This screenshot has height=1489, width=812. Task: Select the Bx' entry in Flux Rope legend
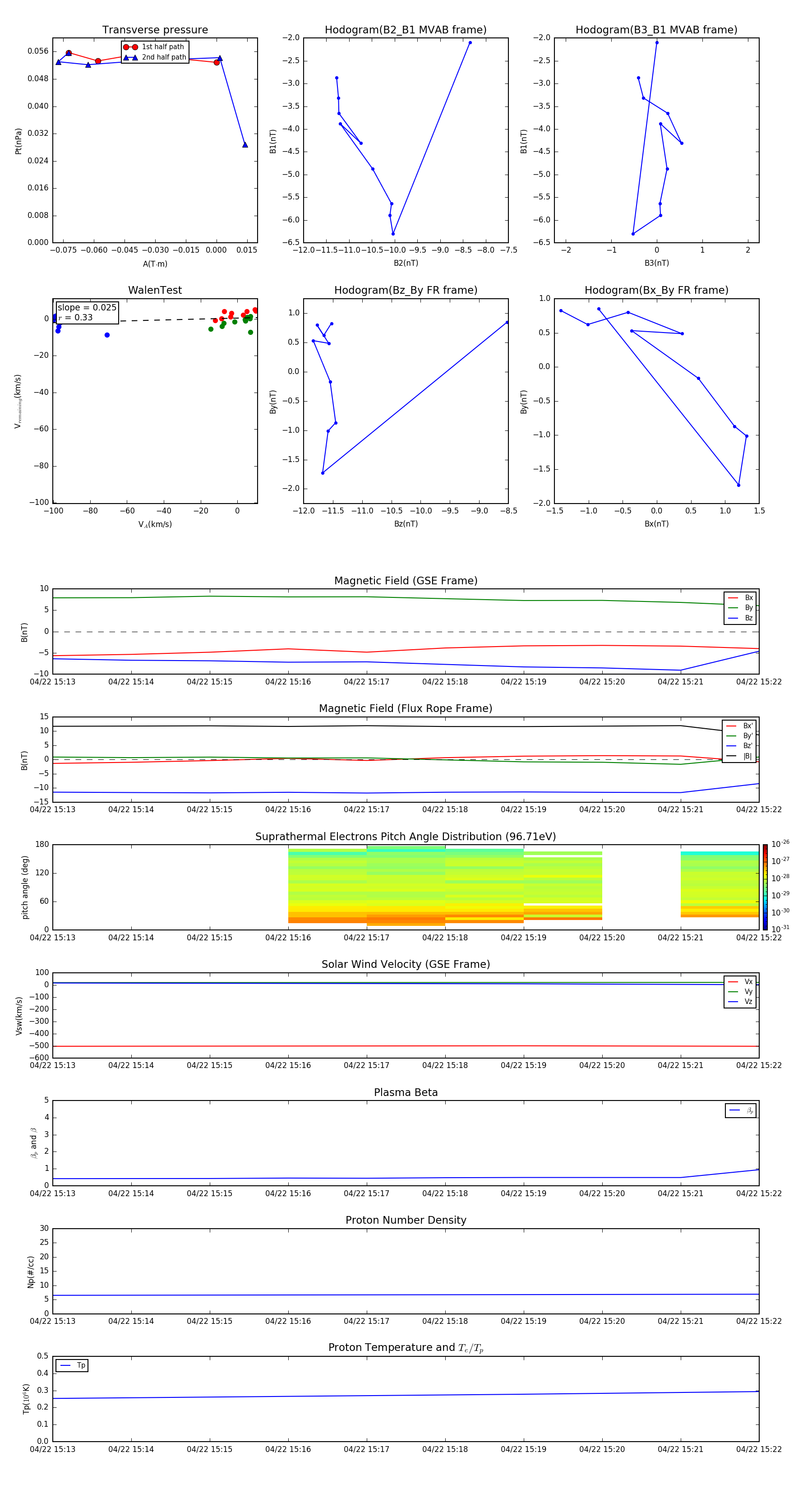[739, 726]
